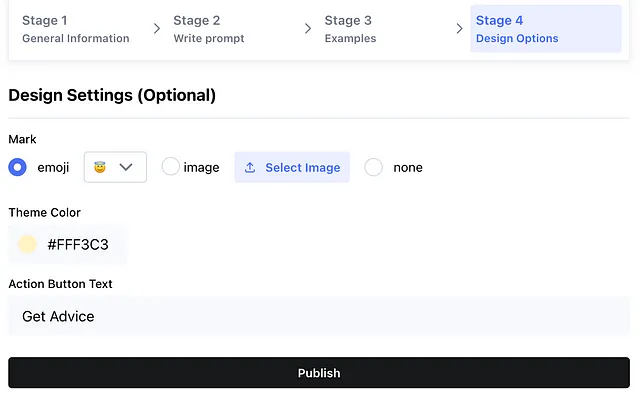Click the emoji option label
Viewport: 640px width, 413px height.
(x=53, y=167)
